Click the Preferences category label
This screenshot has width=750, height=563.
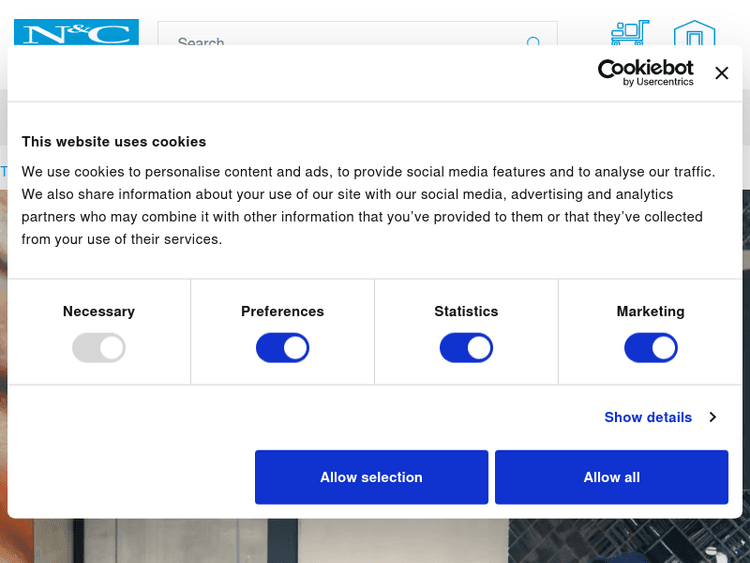point(282,311)
